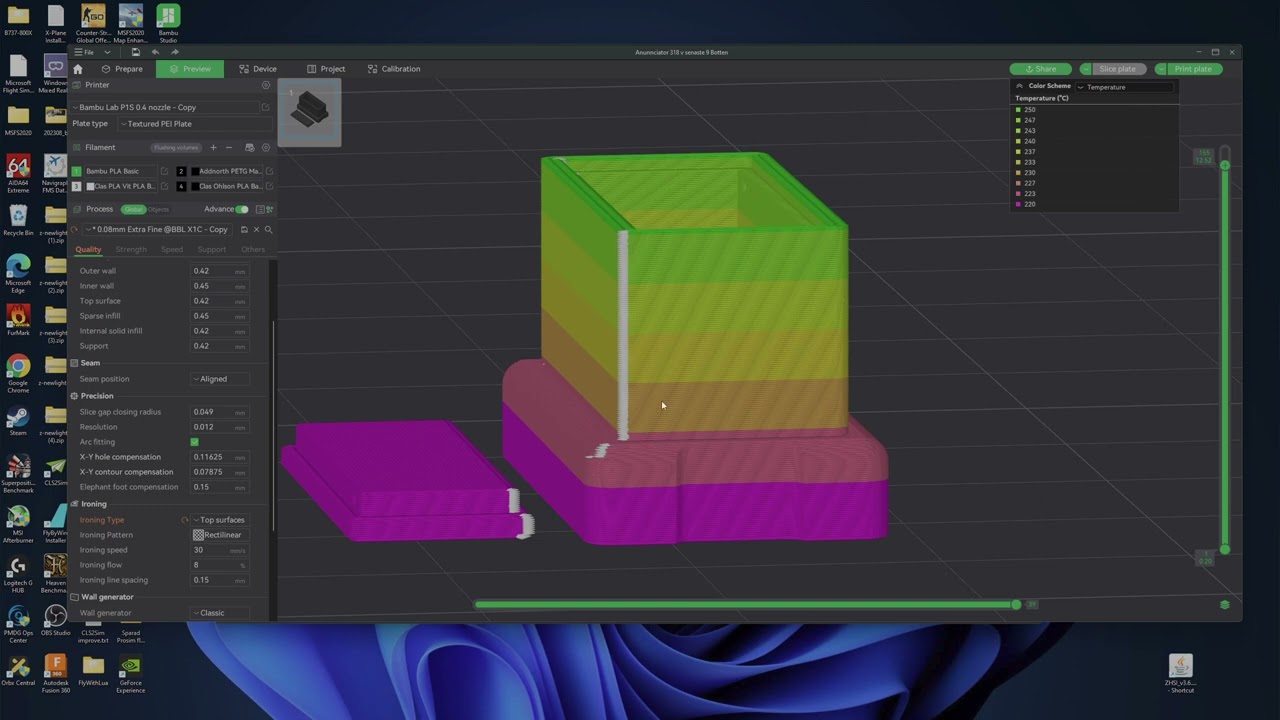Go to the Home page icon
Viewport: 1280px width, 720px height.
(78, 69)
